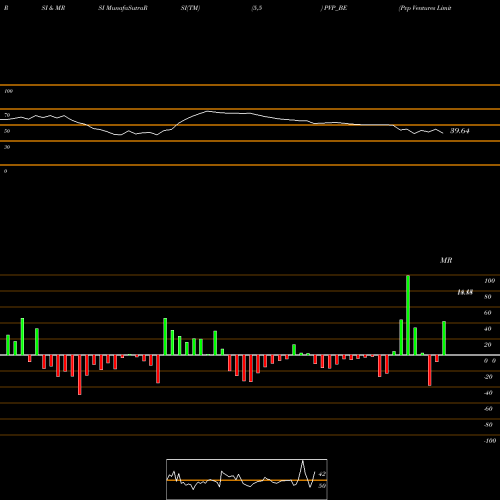Click the RSI current value 39.64
Viewport: 500px width, 500px height.
[460, 131]
